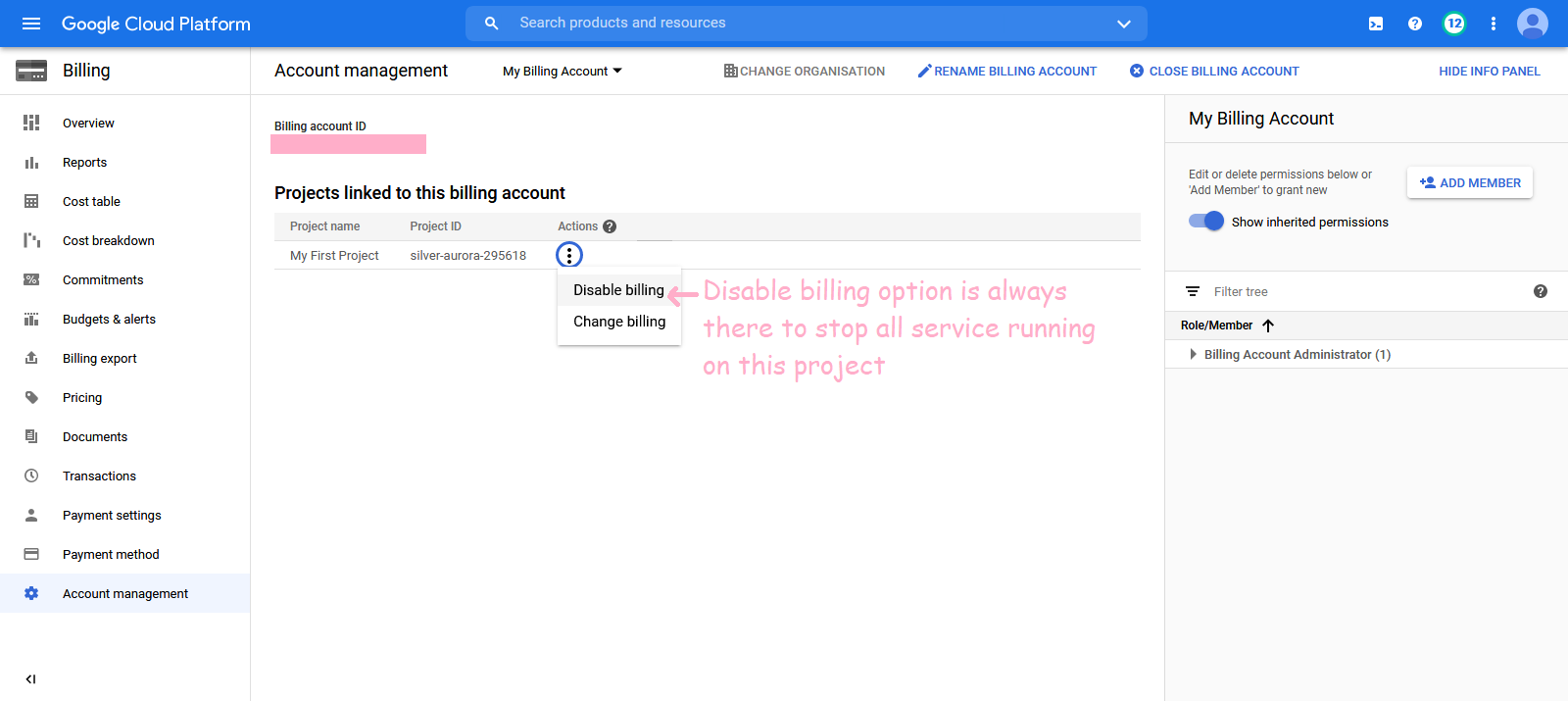The height and width of the screenshot is (701, 1568).
Task: Click the Filter tree input field
Action: [x=1365, y=291]
